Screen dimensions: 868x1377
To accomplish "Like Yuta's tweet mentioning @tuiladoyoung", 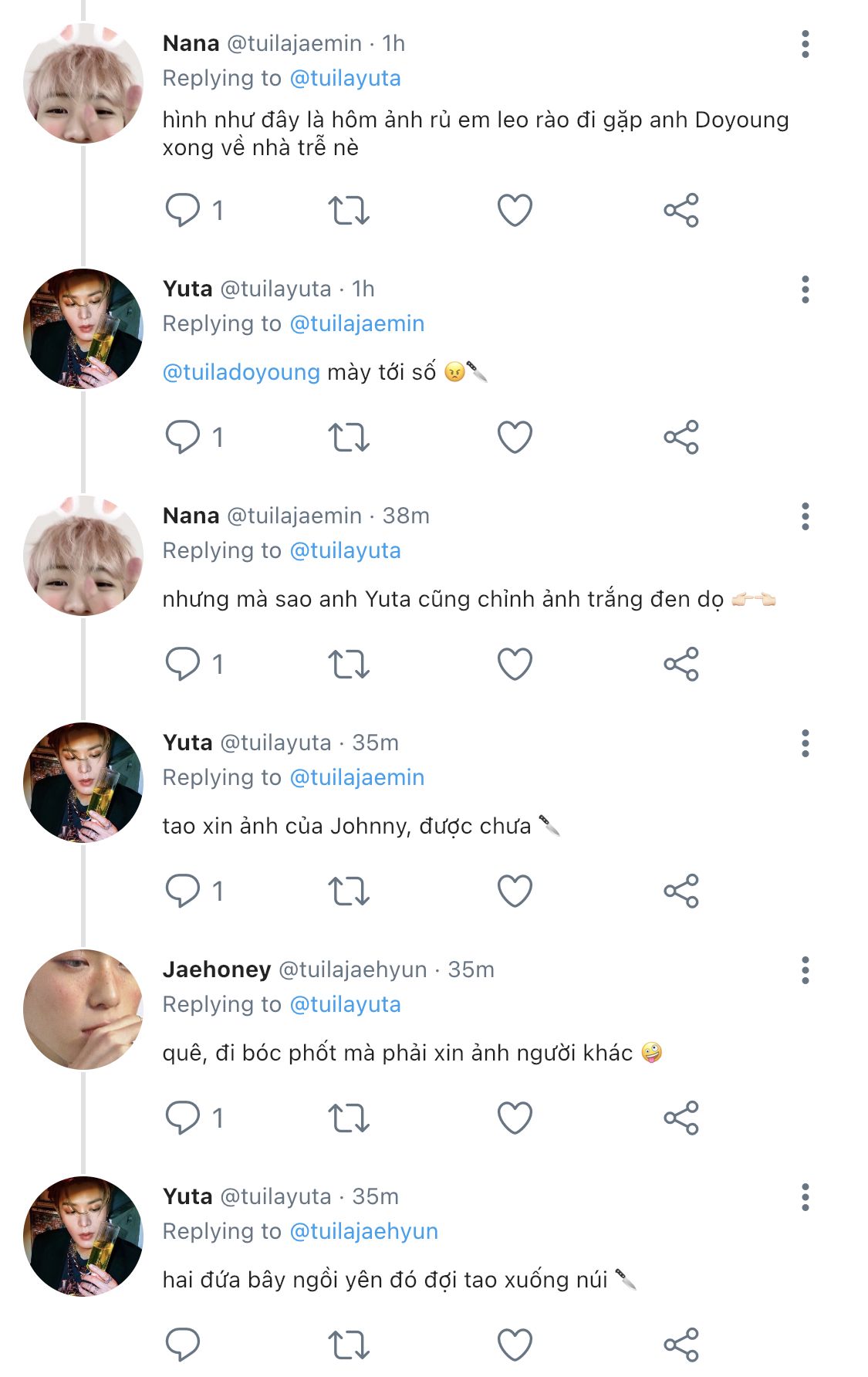I will click(x=515, y=437).
